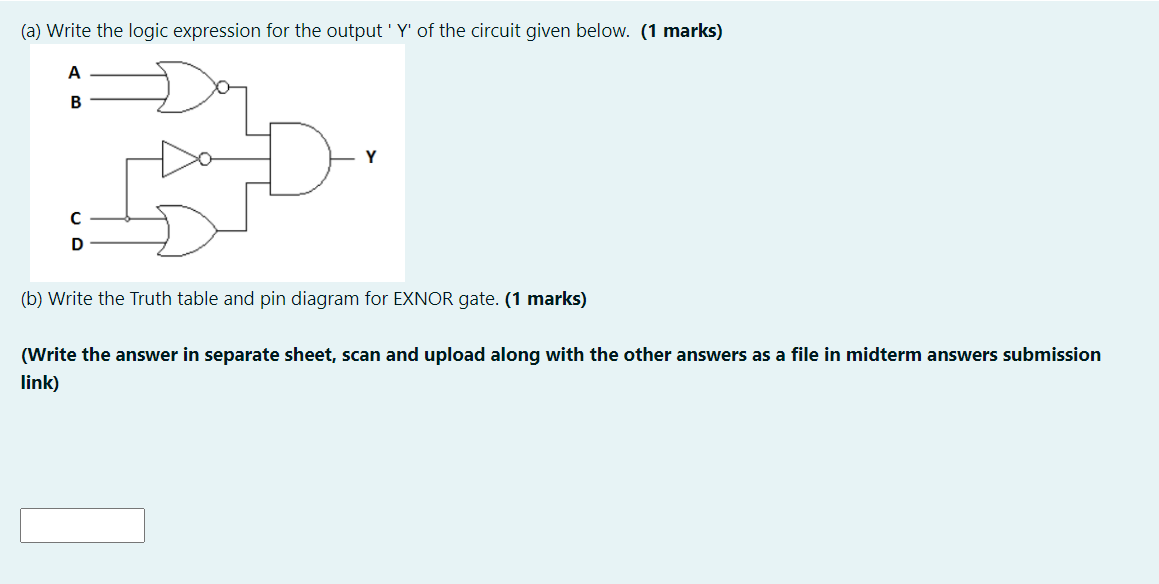Select the inversion bubble on the NOR gate

point(222,86)
